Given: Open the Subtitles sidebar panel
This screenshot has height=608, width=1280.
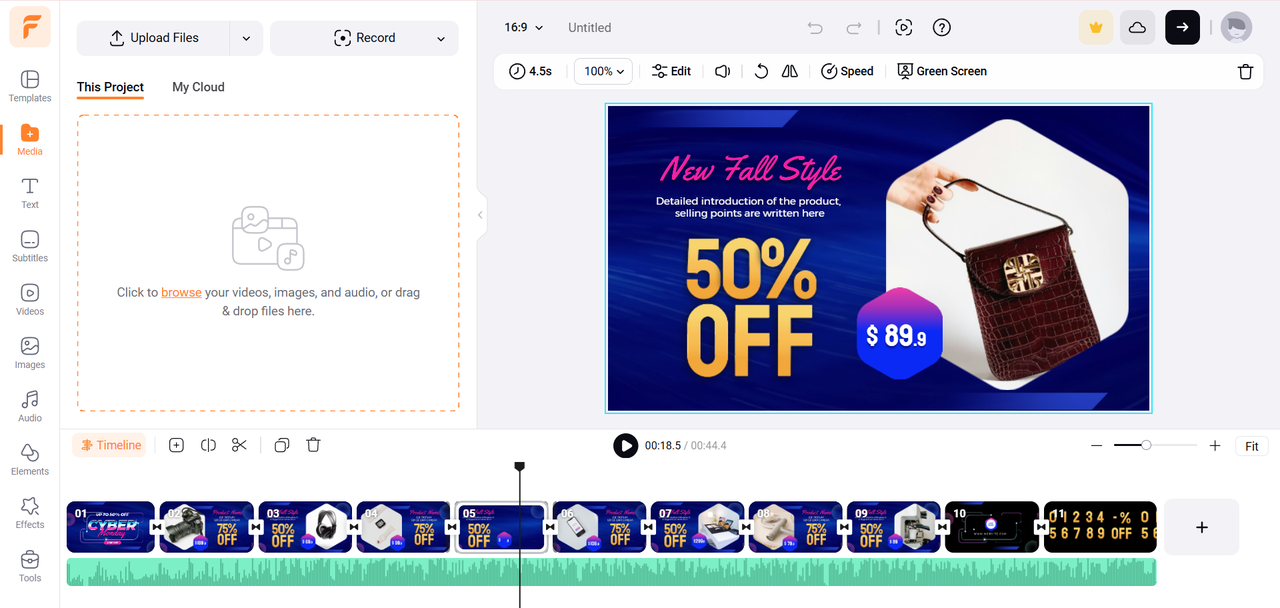Looking at the screenshot, I should pos(30,246).
